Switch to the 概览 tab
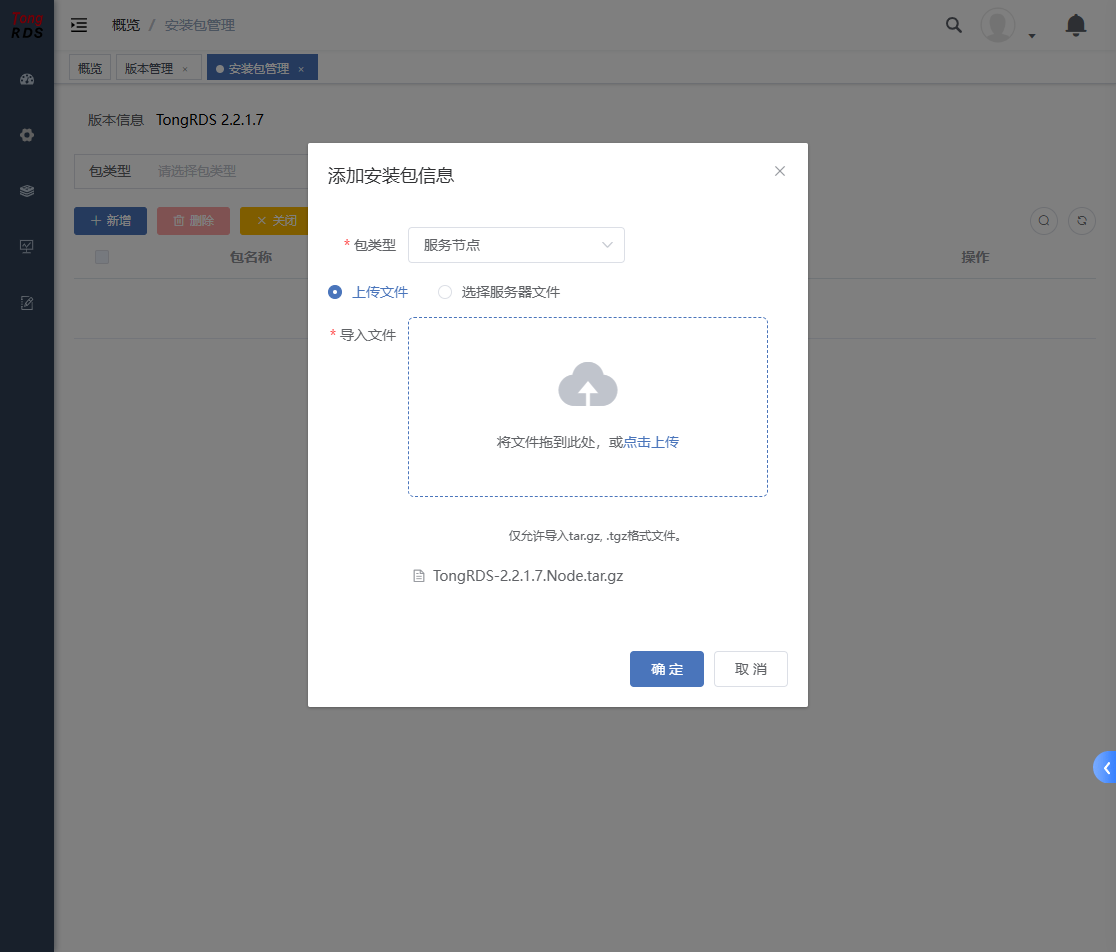The height and width of the screenshot is (952, 1116). tap(90, 68)
